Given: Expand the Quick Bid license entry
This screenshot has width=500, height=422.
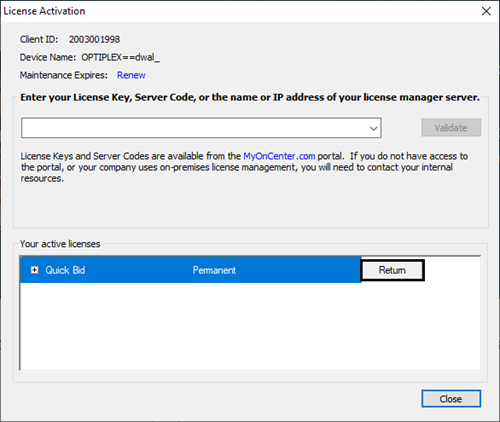Looking at the screenshot, I should [34, 270].
